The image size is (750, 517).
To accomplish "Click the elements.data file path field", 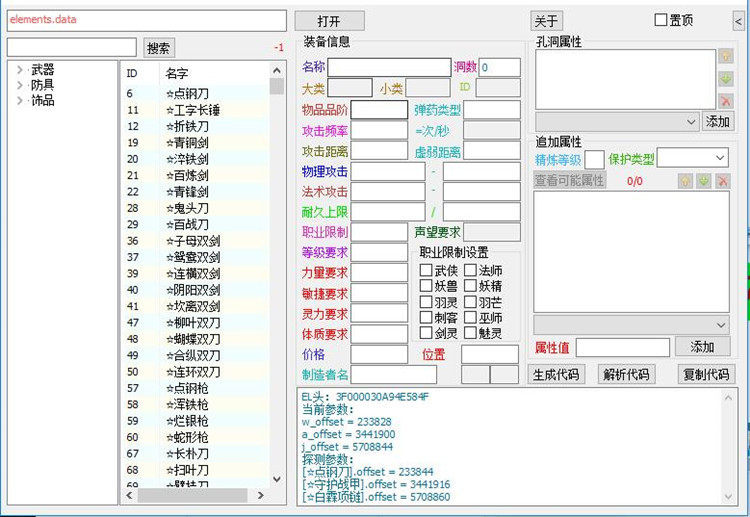I will click(146, 21).
